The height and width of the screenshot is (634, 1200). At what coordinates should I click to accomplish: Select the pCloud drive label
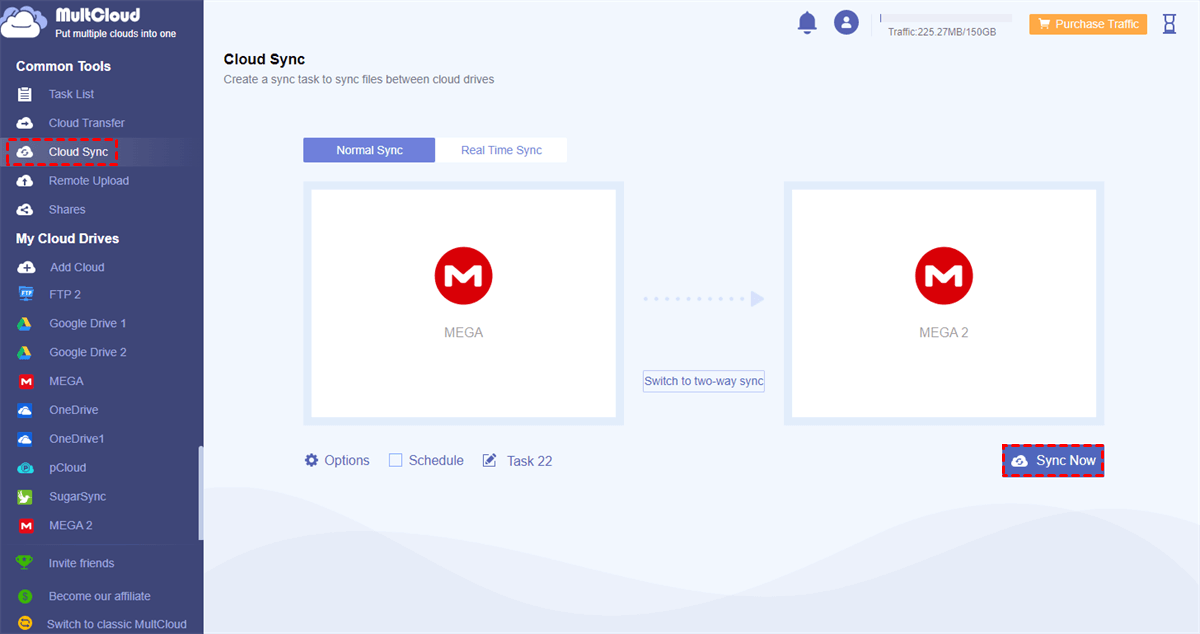point(68,468)
